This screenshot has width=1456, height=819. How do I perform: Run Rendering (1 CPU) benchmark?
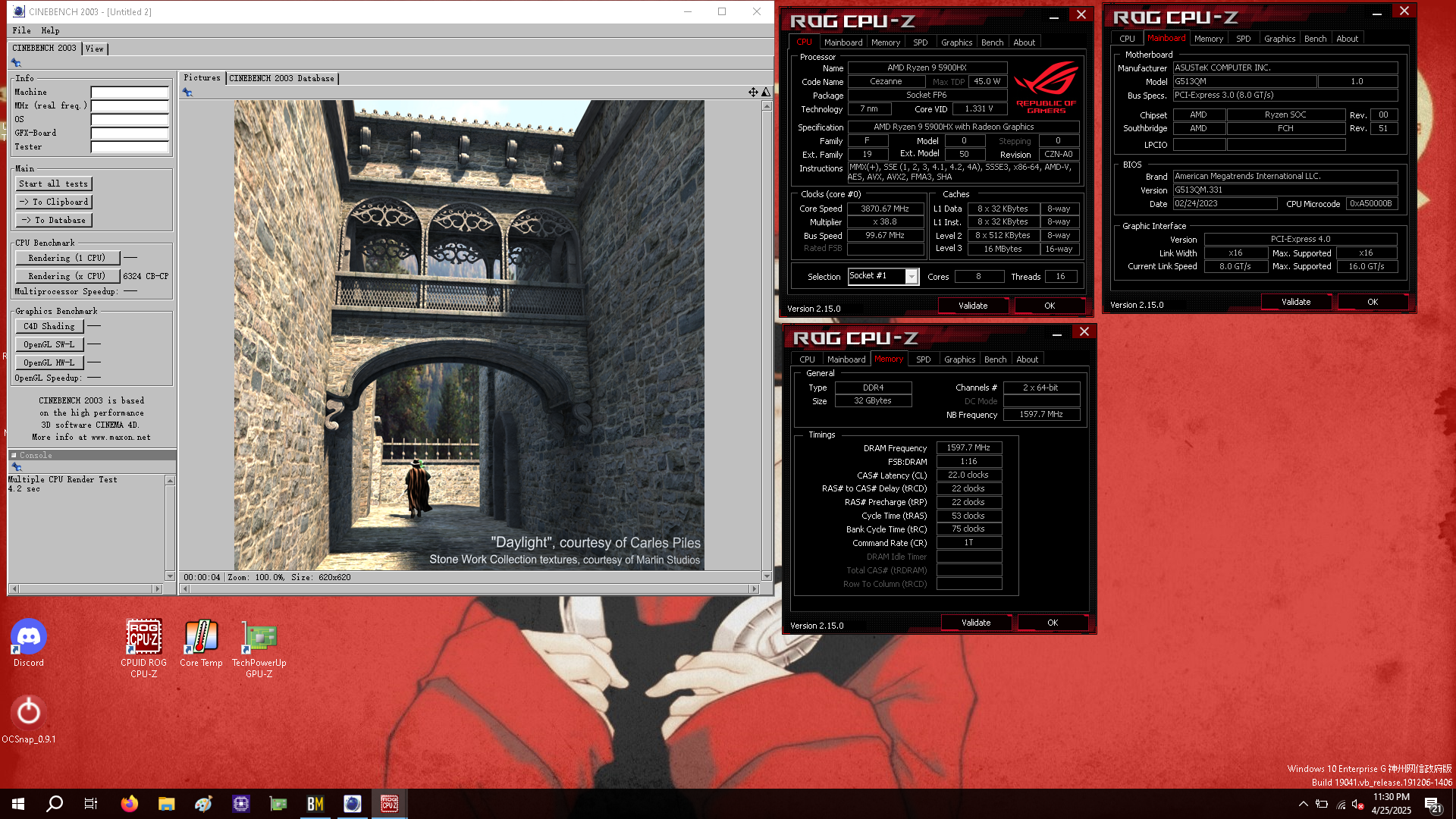pyautogui.click(x=67, y=258)
